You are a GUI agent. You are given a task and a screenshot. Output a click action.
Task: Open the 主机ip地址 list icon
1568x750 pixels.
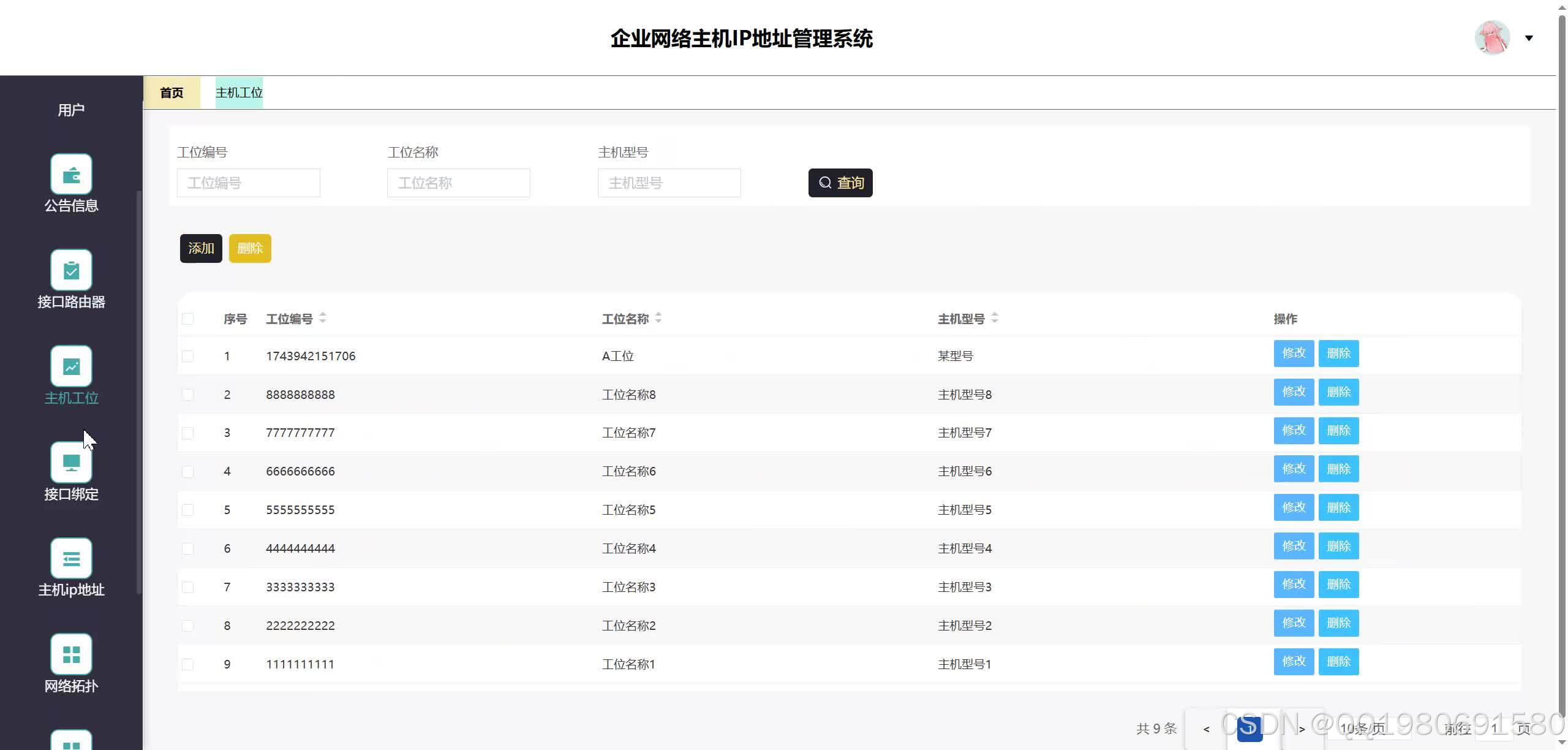pos(71,558)
